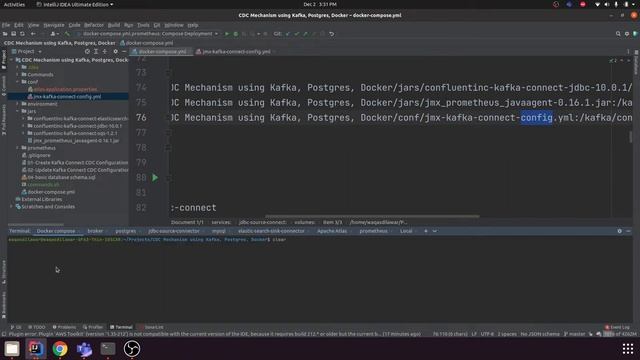
Task: Switch to jdbc-source-connector terminal tab
Action: pos(174,231)
